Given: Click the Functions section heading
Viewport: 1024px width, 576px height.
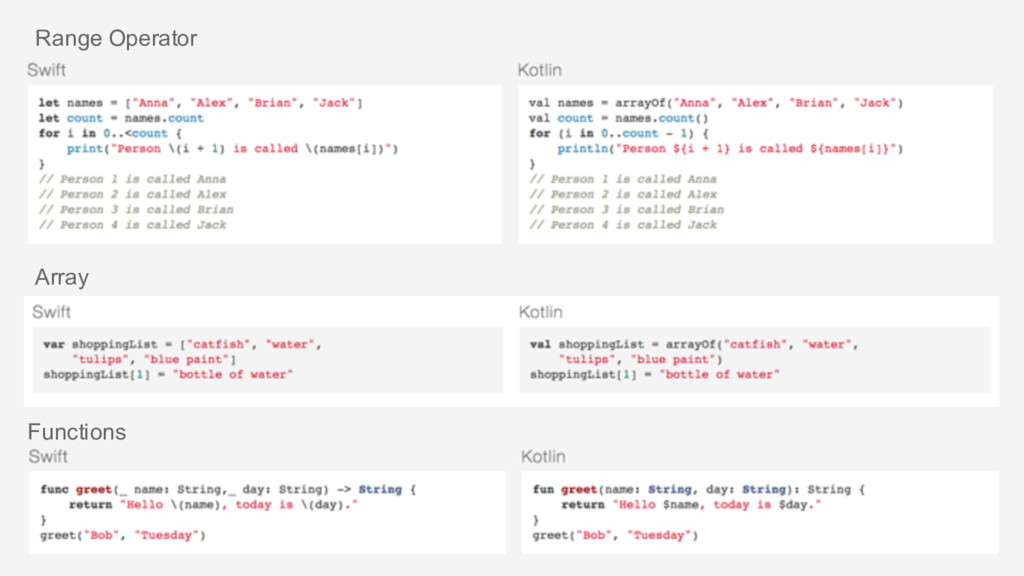Looking at the screenshot, I should pos(76,432).
